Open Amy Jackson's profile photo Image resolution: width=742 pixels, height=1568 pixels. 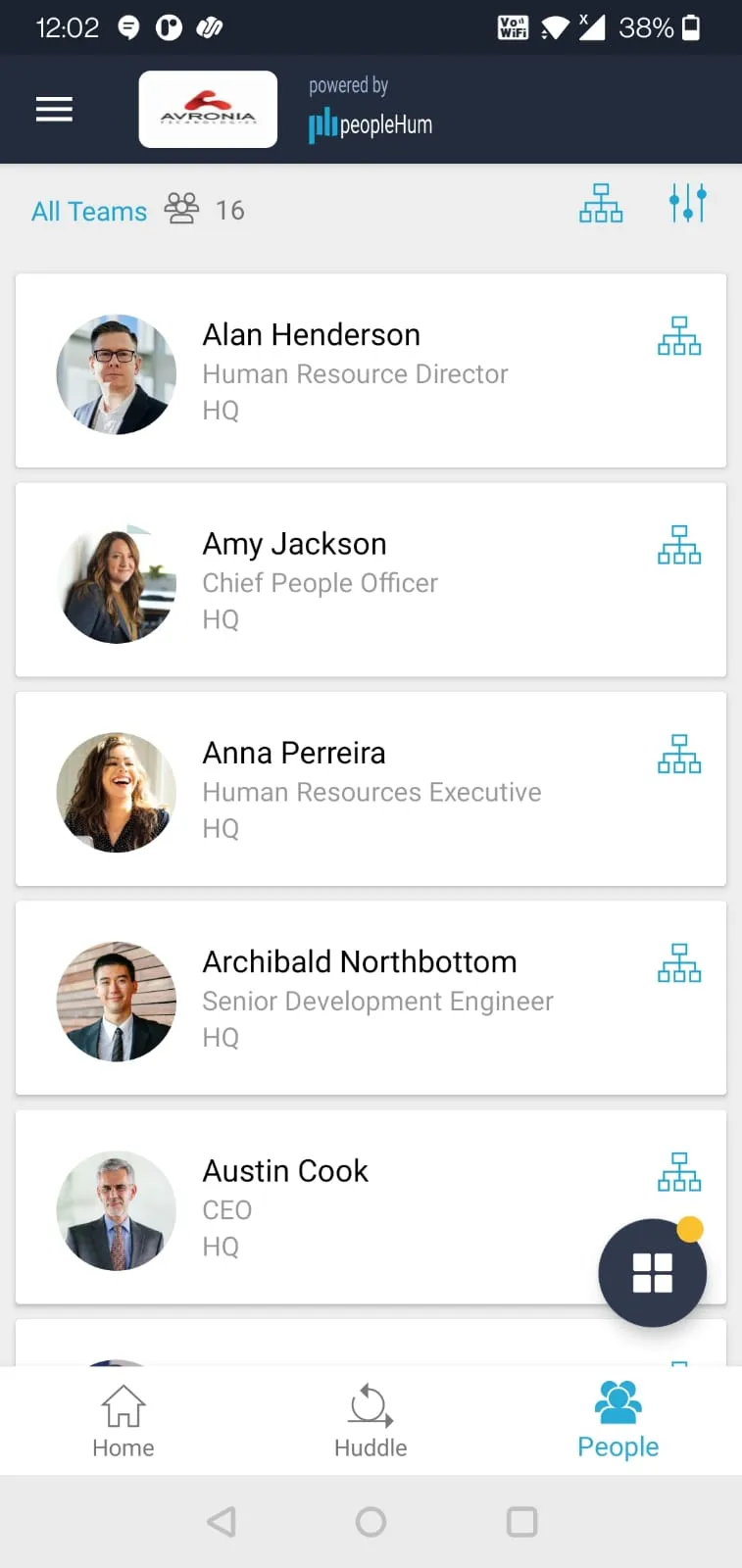(x=117, y=583)
